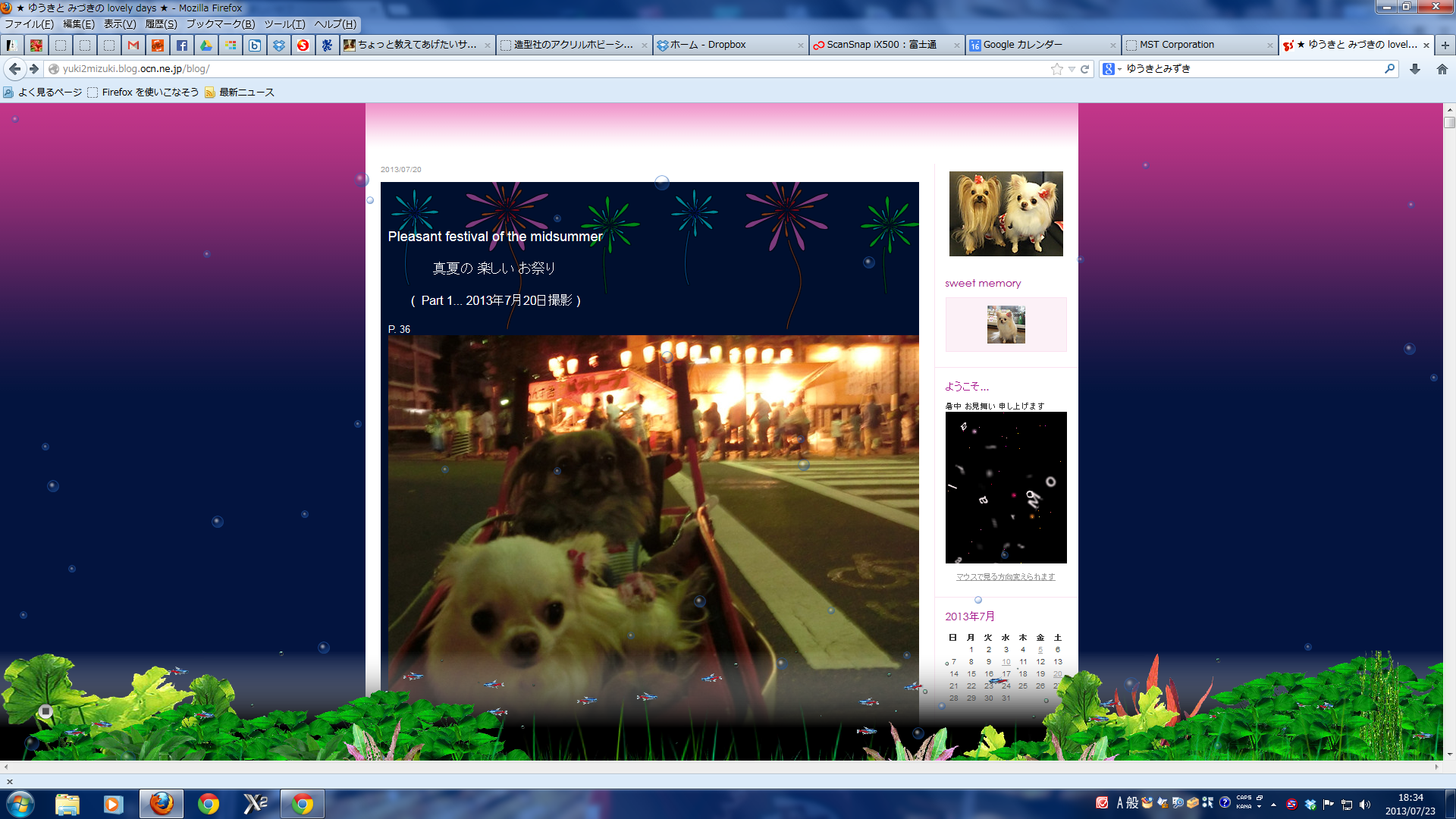The image size is (1456, 819).
Task: Click the two-dogs profile photo
Action: 1006,214
